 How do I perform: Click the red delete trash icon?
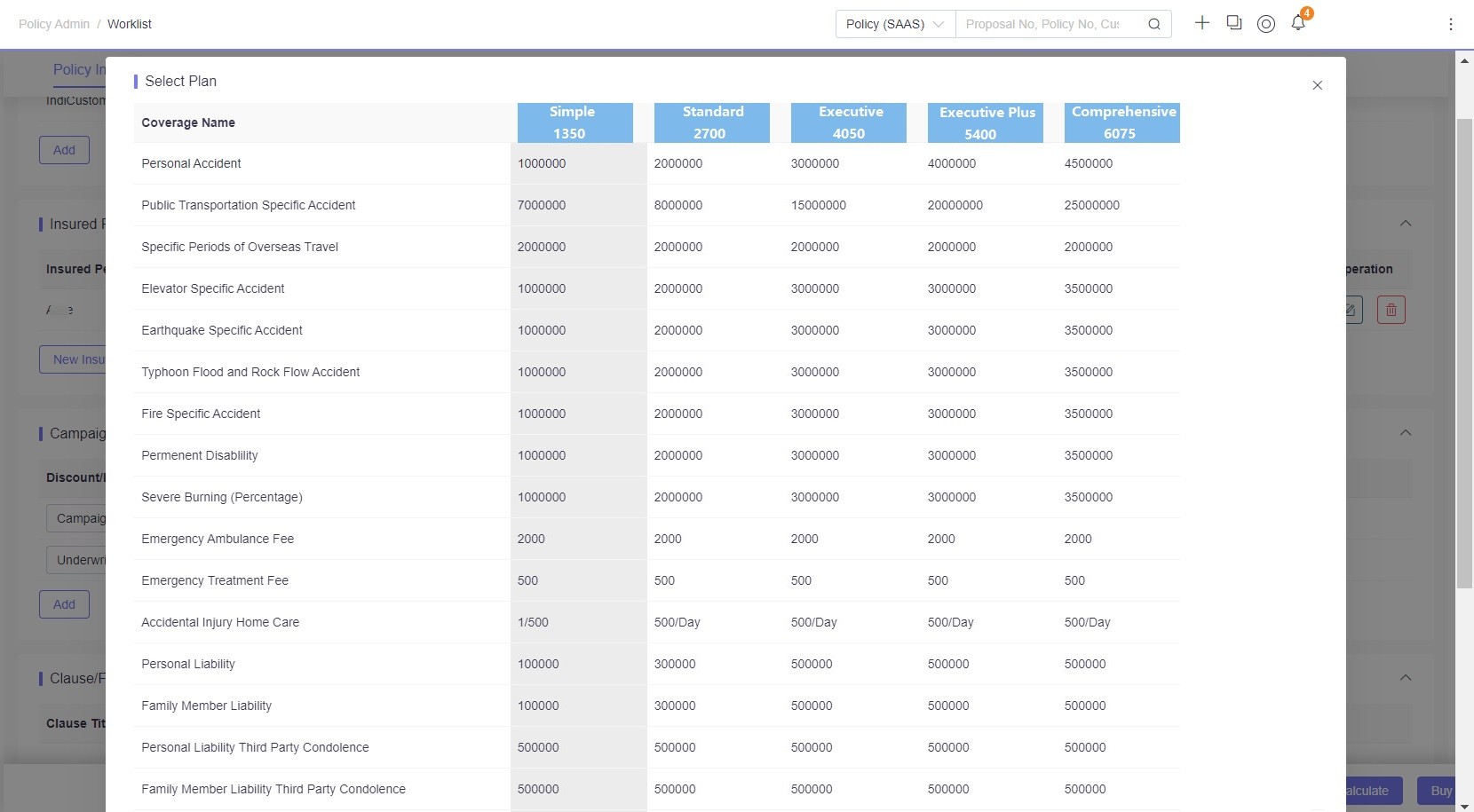click(x=1391, y=310)
